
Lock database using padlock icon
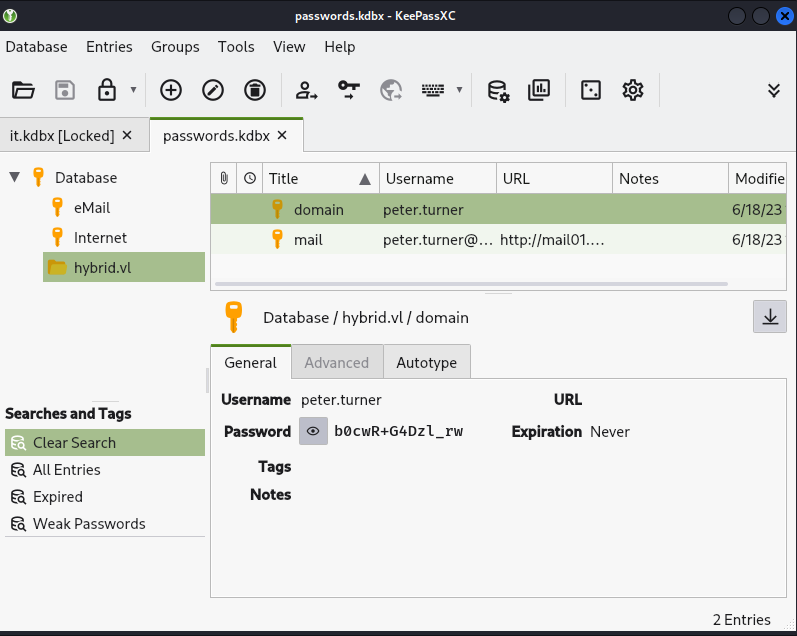tap(107, 90)
